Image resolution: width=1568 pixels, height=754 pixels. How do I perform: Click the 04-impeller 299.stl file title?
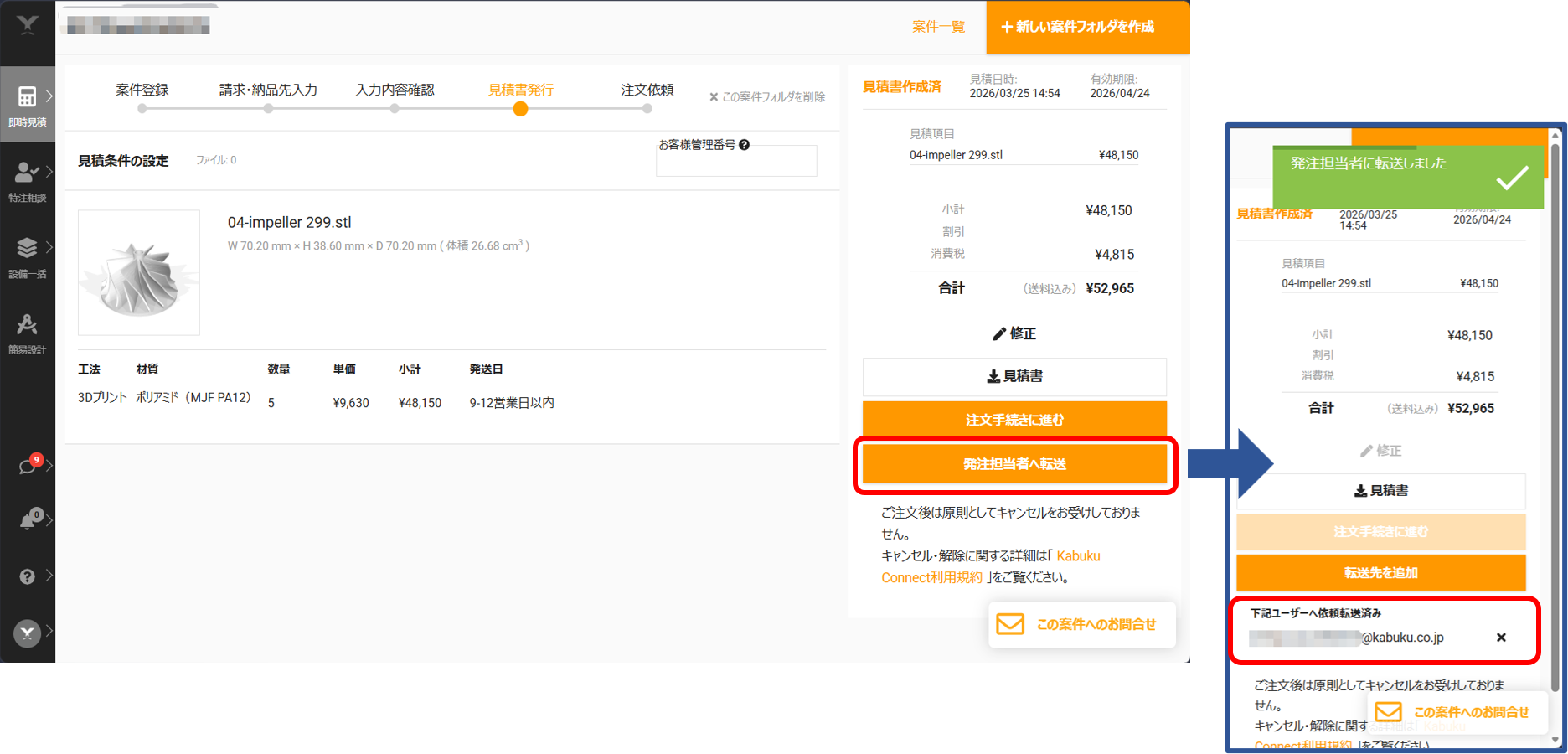[x=290, y=222]
